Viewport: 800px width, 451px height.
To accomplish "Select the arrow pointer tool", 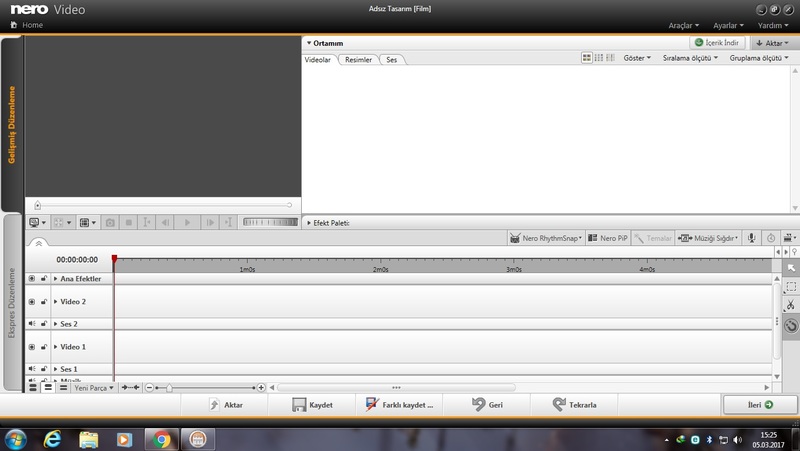I will [x=791, y=268].
